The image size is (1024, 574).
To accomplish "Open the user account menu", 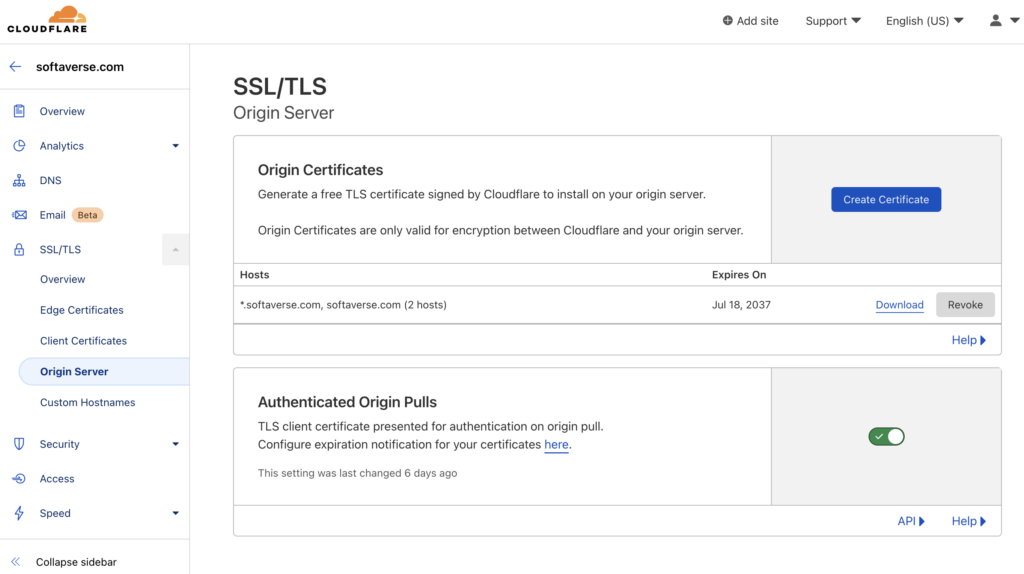I will 1004,21.
